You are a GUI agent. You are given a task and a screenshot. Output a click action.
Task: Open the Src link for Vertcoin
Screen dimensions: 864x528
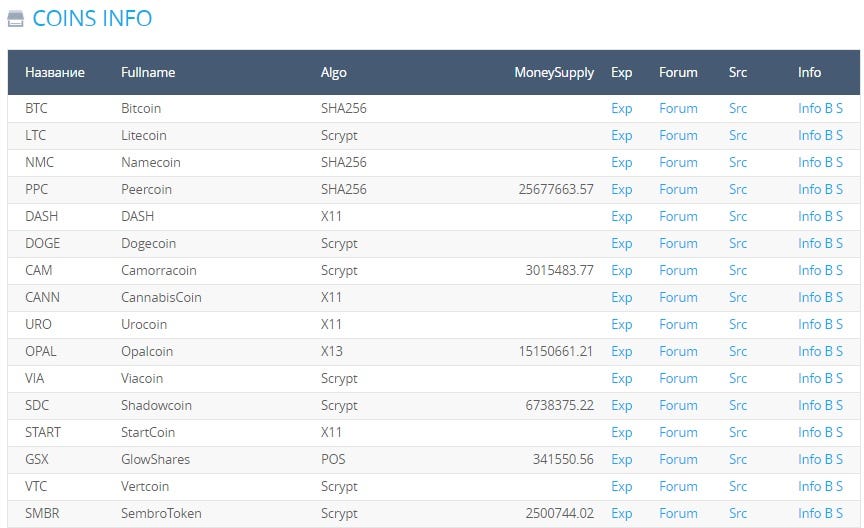point(737,487)
